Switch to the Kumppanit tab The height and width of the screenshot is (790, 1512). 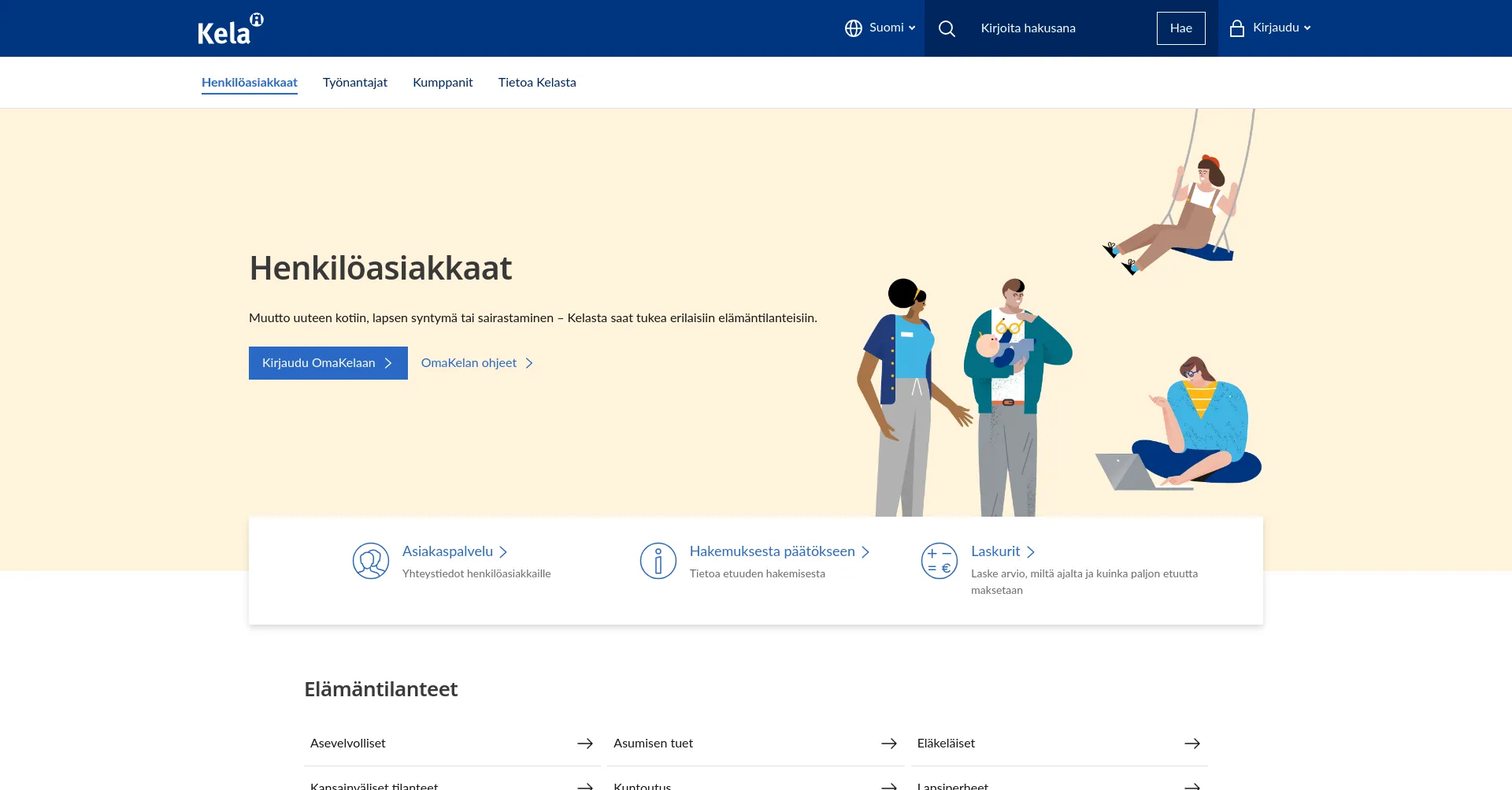pos(443,83)
